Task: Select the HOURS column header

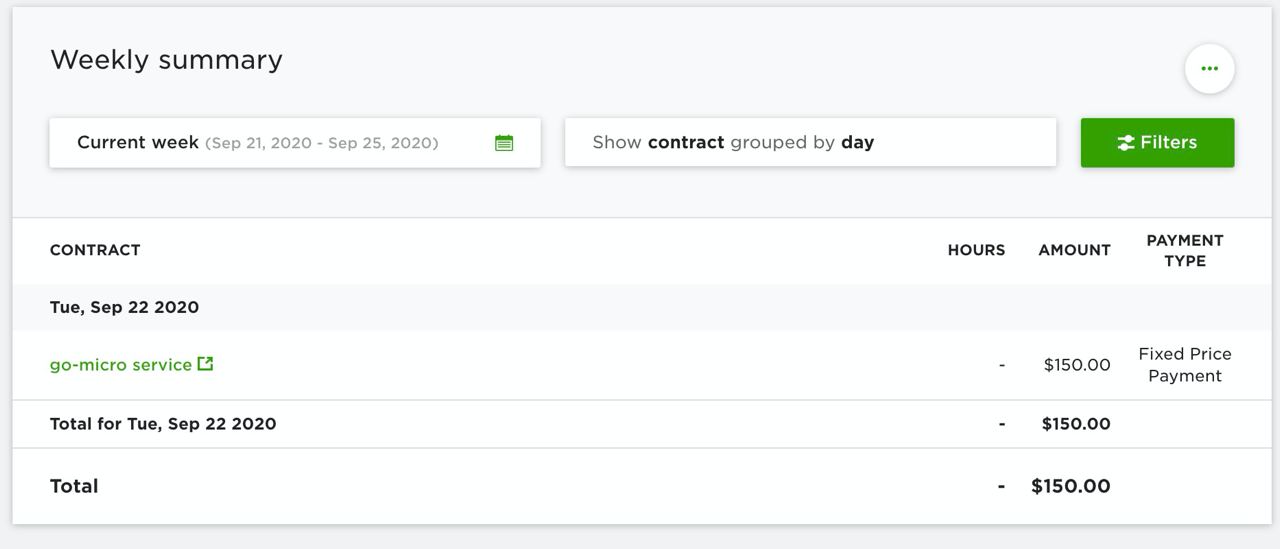Action: pyautogui.click(x=976, y=250)
